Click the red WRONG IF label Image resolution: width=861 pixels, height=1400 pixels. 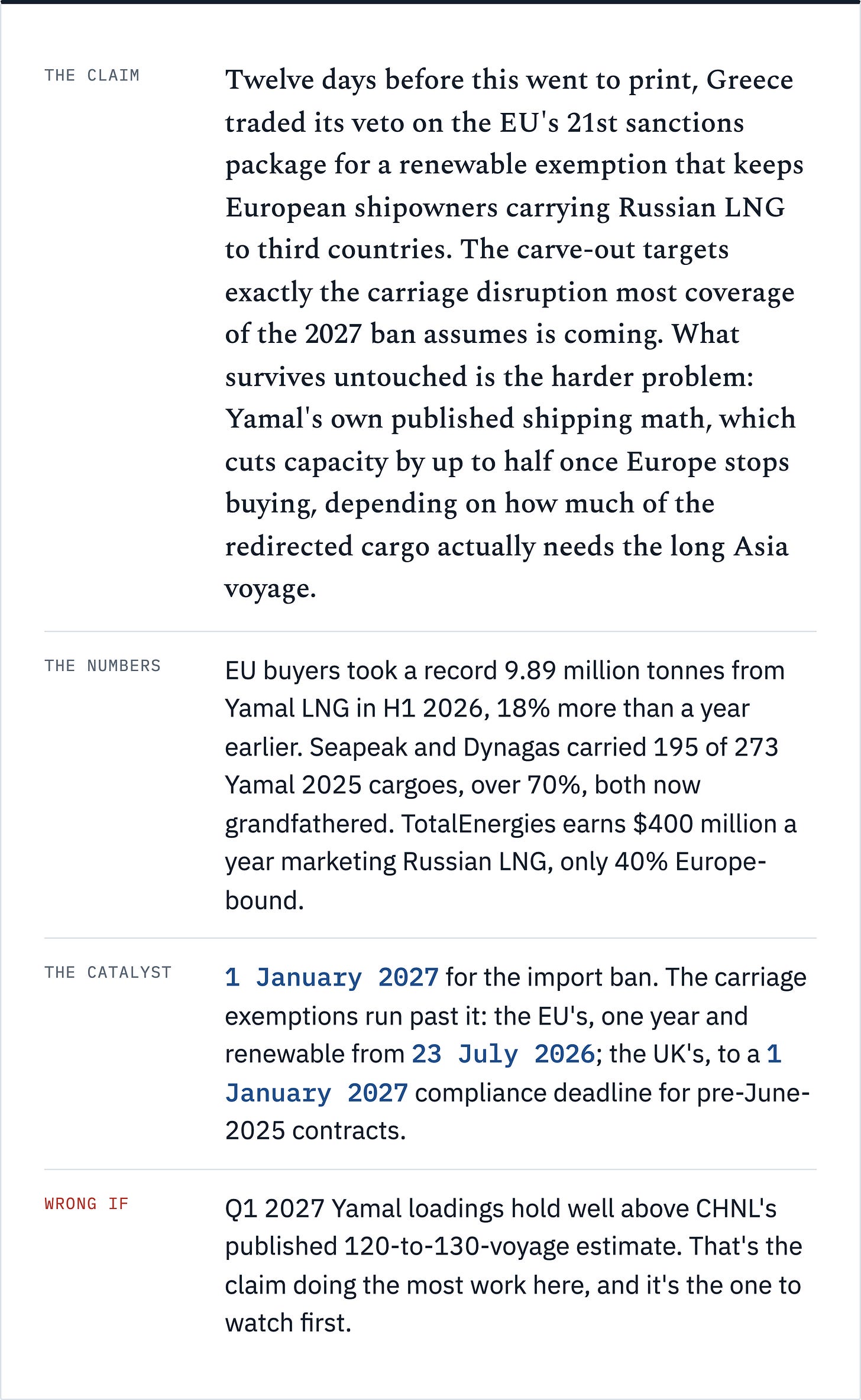tap(86, 1204)
